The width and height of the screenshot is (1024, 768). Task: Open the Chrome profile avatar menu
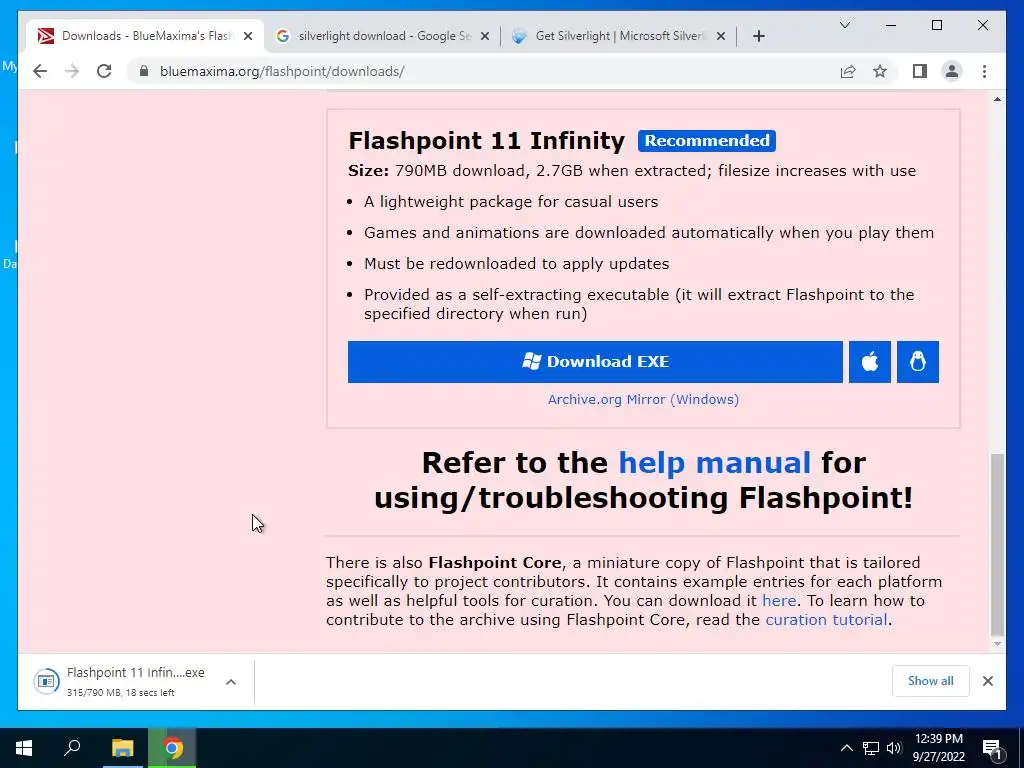tap(952, 71)
